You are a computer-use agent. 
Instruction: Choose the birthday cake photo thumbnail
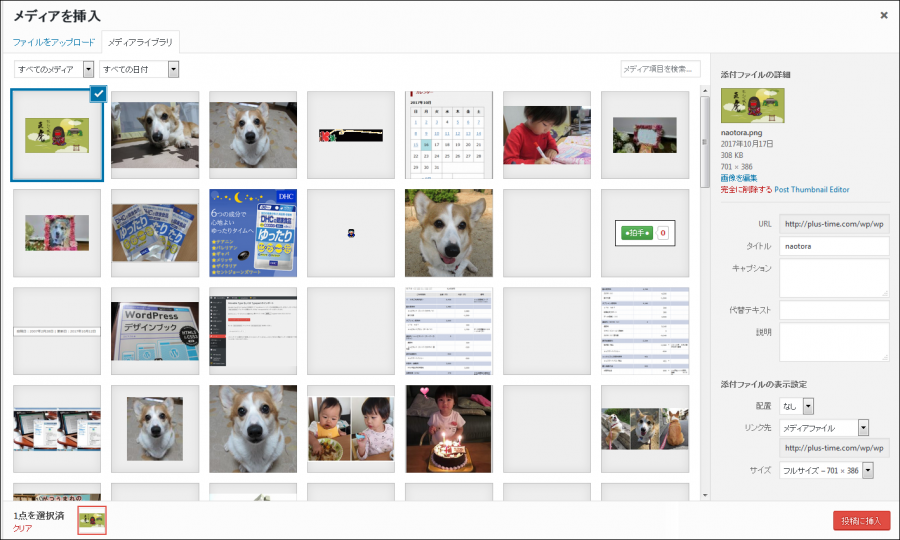[449, 428]
